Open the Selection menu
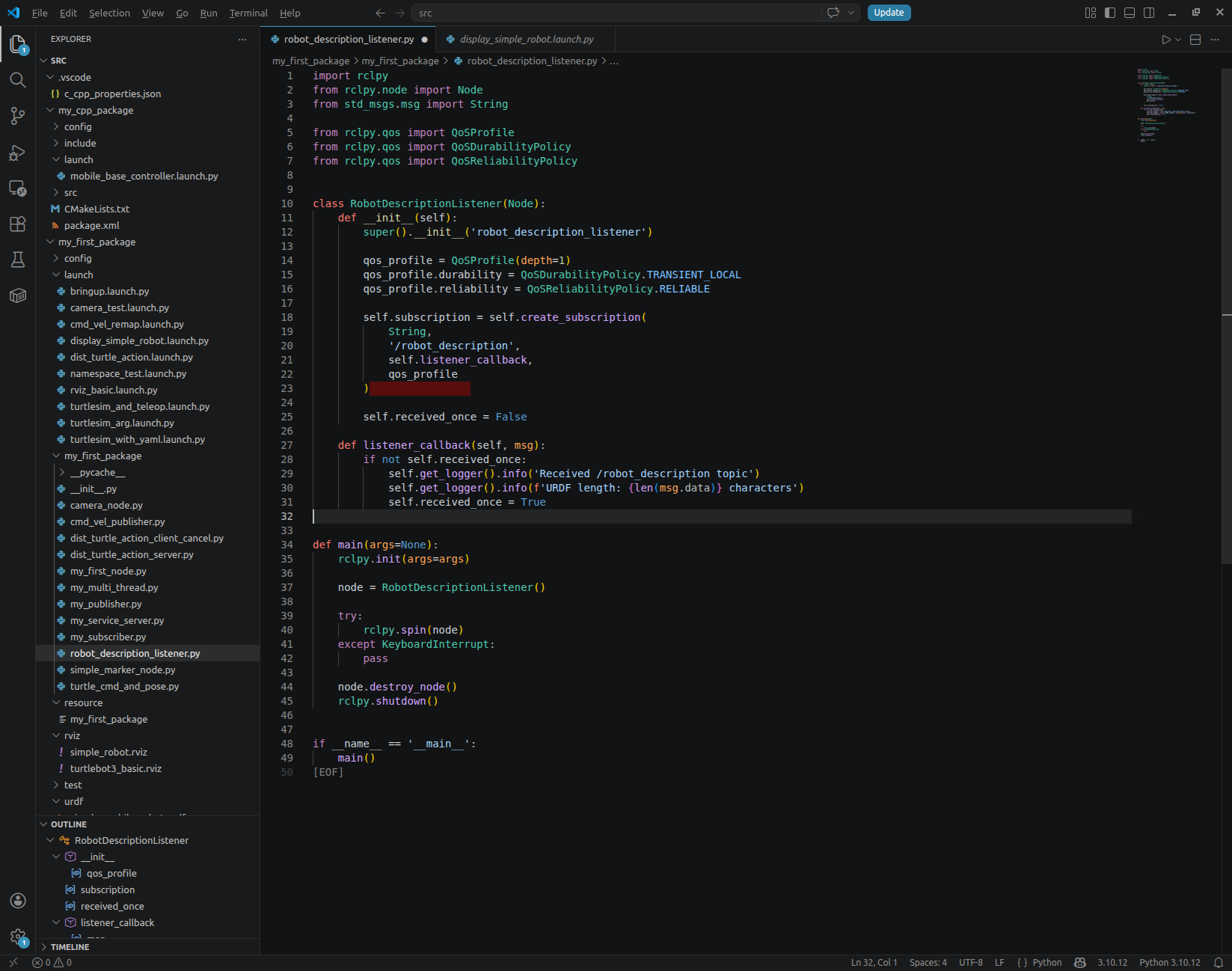Image resolution: width=1232 pixels, height=971 pixels. pyautogui.click(x=109, y=13)
